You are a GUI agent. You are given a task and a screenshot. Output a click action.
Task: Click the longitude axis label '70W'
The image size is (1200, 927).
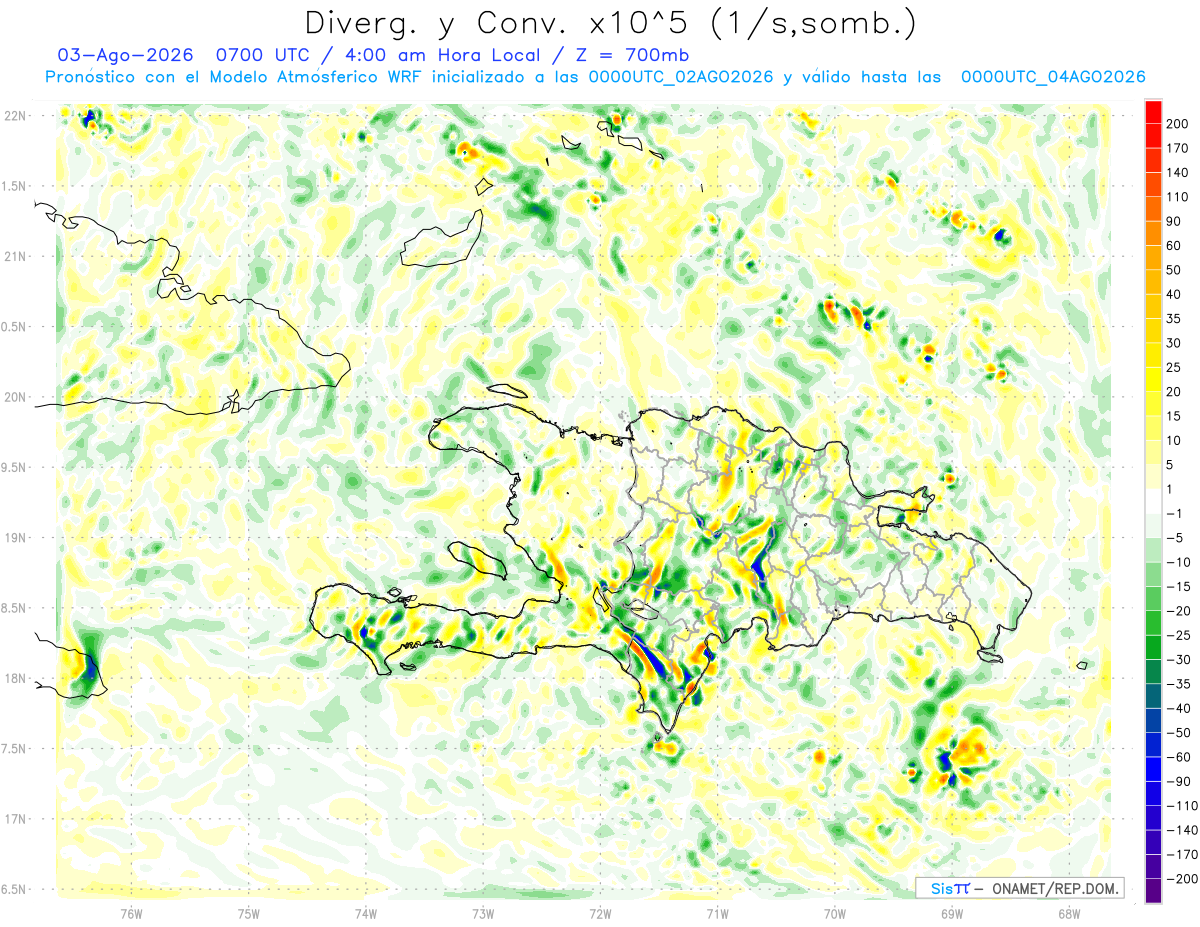pyautogui.click(x=835, y=914)
